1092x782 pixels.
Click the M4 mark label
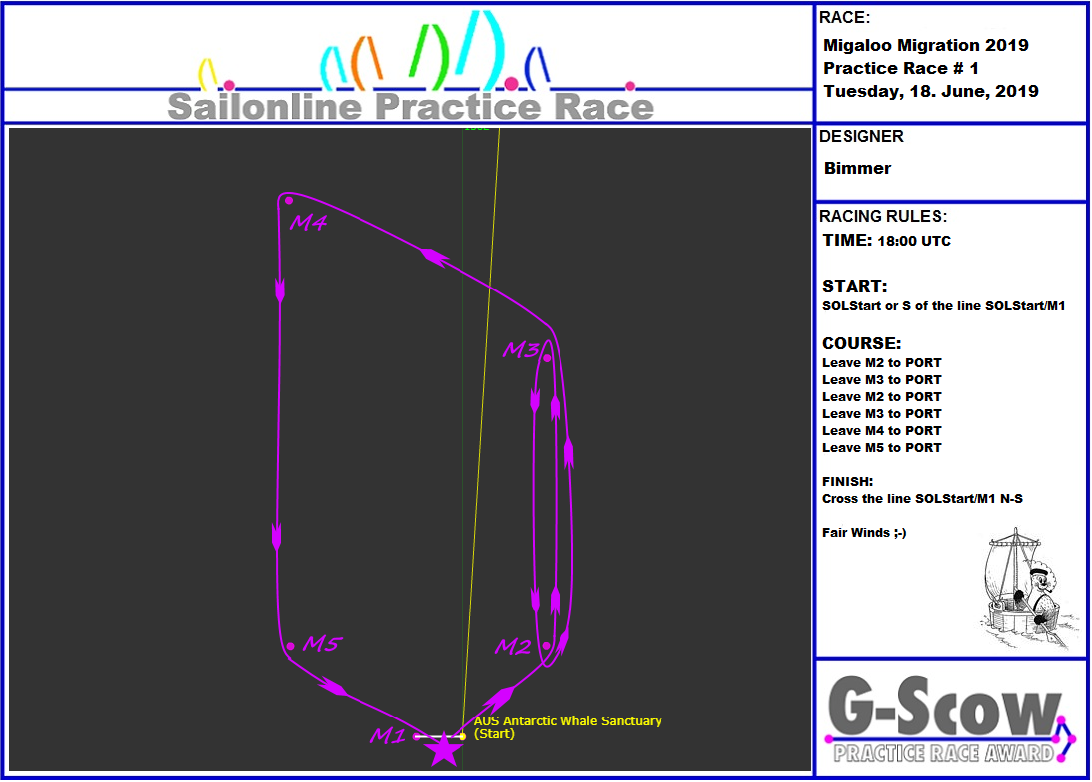tap(309, 223)
